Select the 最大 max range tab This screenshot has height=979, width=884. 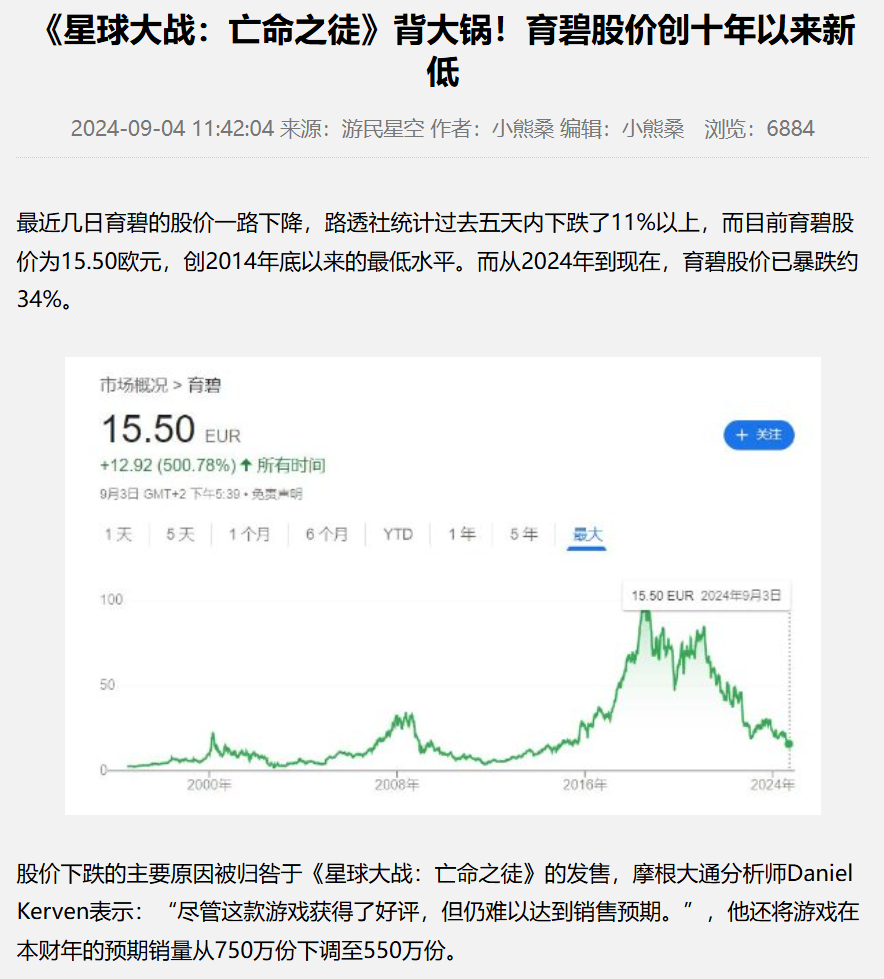tap(587, 534)
